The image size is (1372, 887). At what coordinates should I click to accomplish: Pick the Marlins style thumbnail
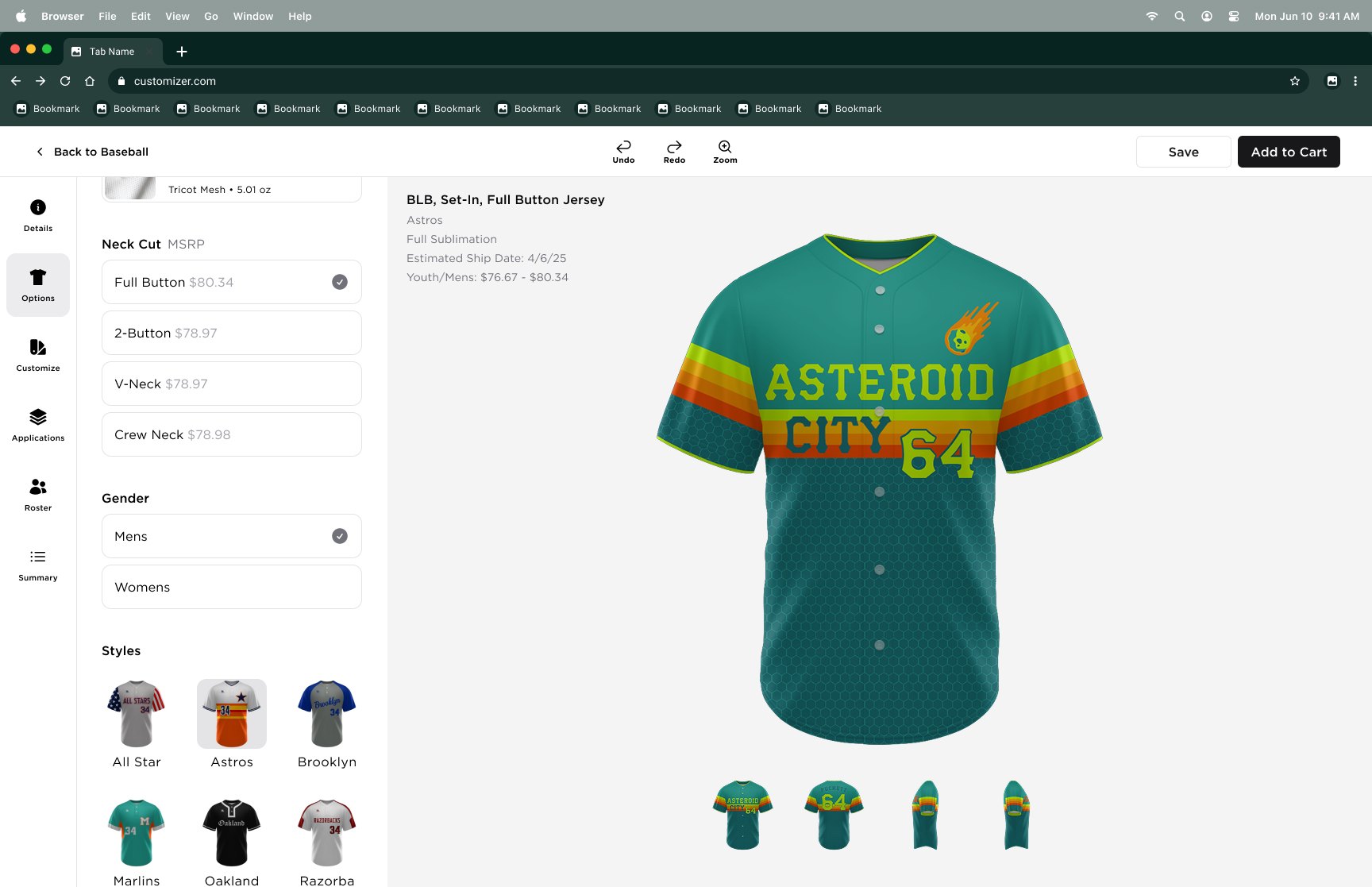click(137, 833)
